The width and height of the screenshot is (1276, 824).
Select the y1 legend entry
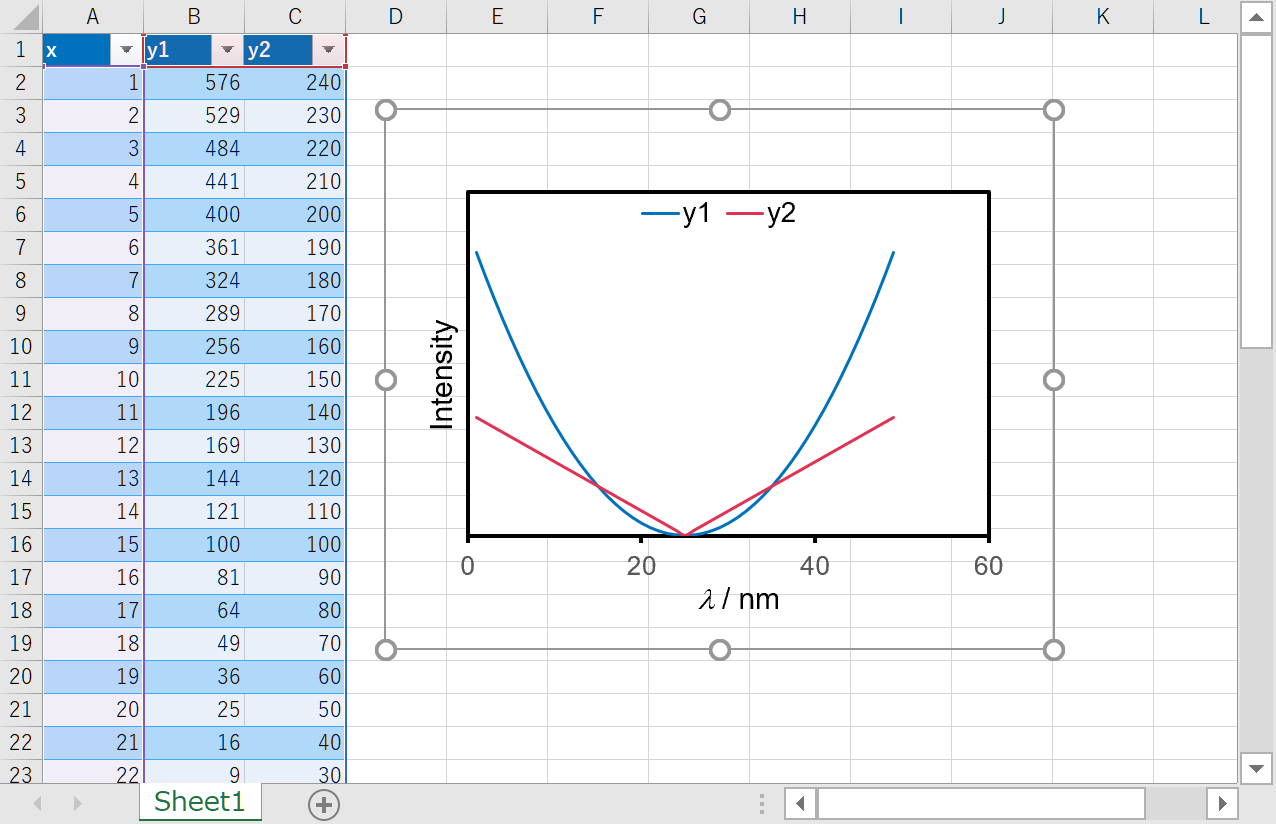pos(676,213)
